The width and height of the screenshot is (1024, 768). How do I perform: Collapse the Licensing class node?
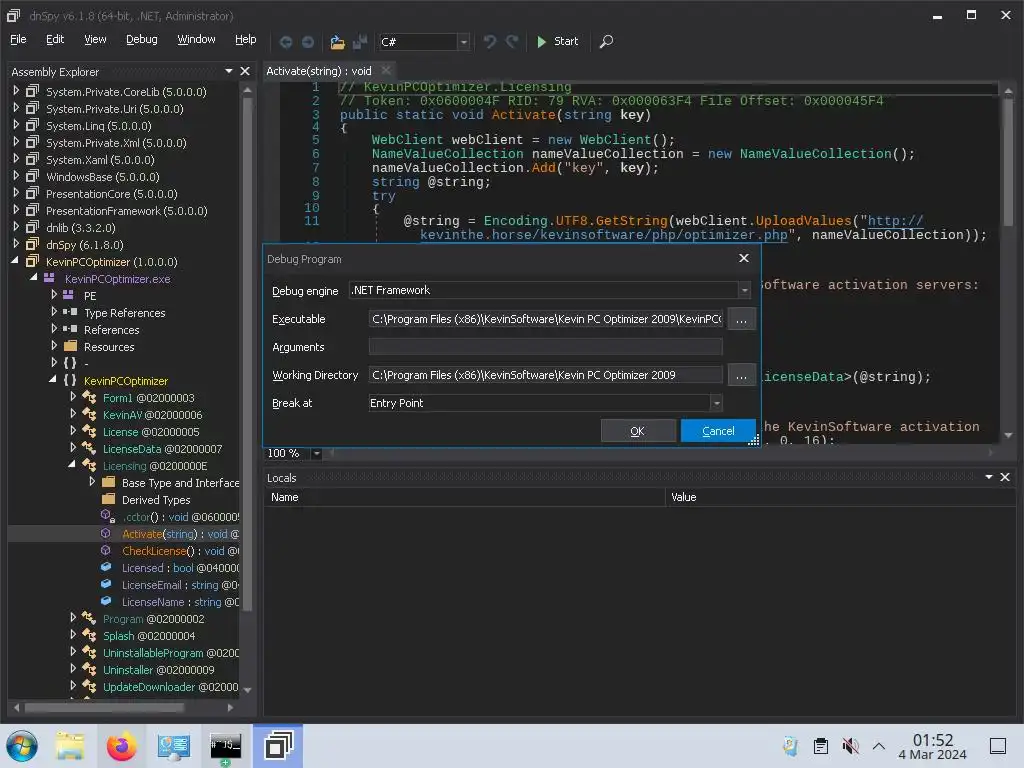pyautogui.click(x=72, y=464)
